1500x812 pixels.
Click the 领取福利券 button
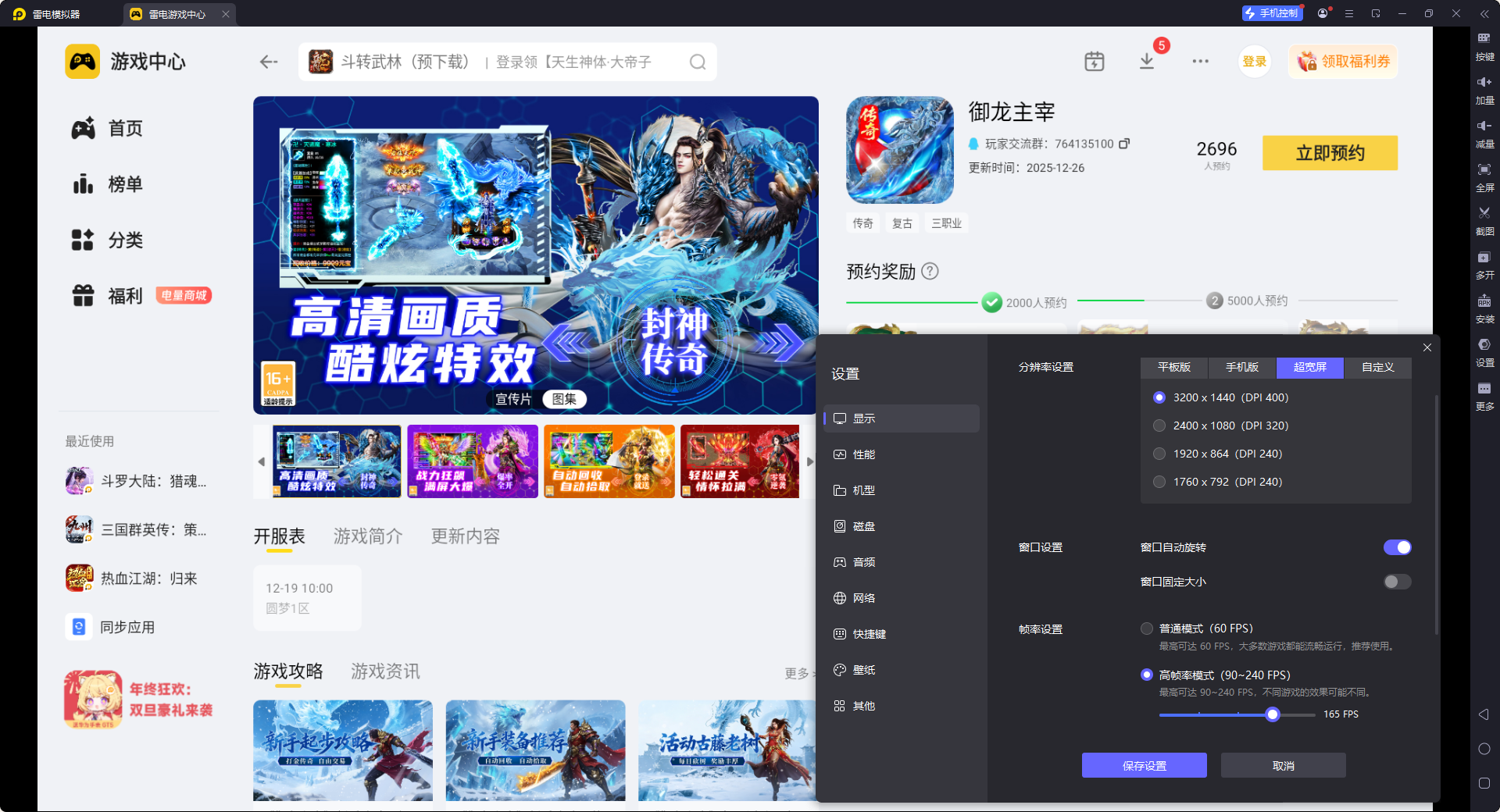tap(1344, 62)
